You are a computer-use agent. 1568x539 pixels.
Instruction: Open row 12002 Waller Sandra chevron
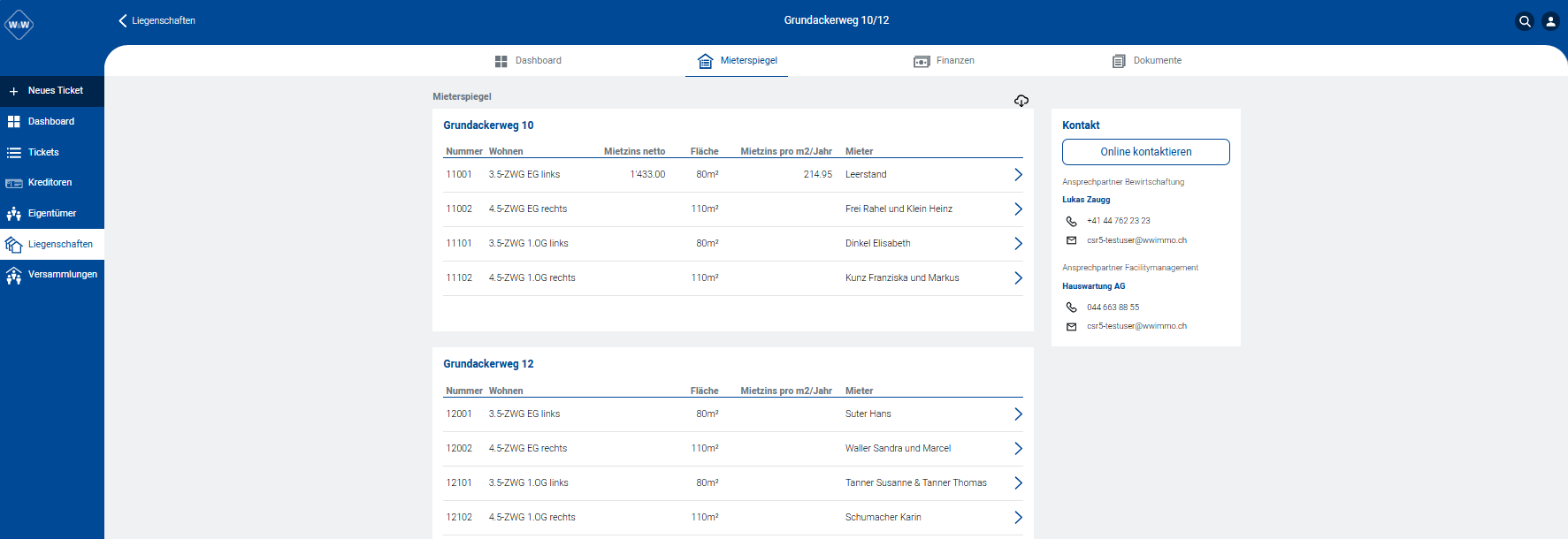tap(1018, 449)
